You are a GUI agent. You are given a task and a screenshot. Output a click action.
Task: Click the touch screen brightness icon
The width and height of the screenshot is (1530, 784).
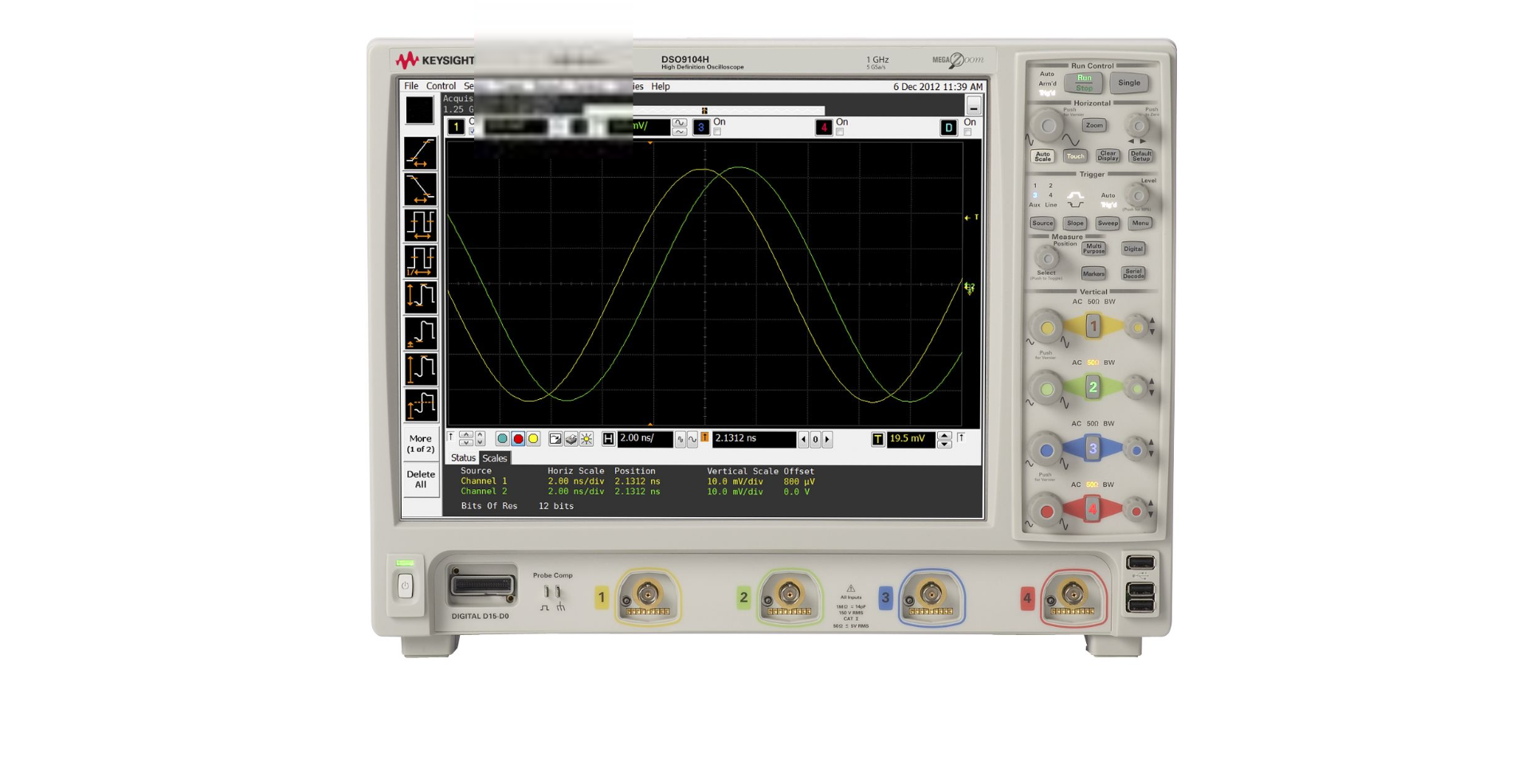(586, 438)
